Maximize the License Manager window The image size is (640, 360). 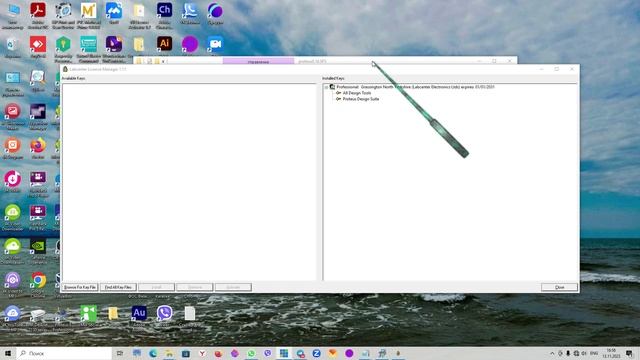(x=557, y=69)
